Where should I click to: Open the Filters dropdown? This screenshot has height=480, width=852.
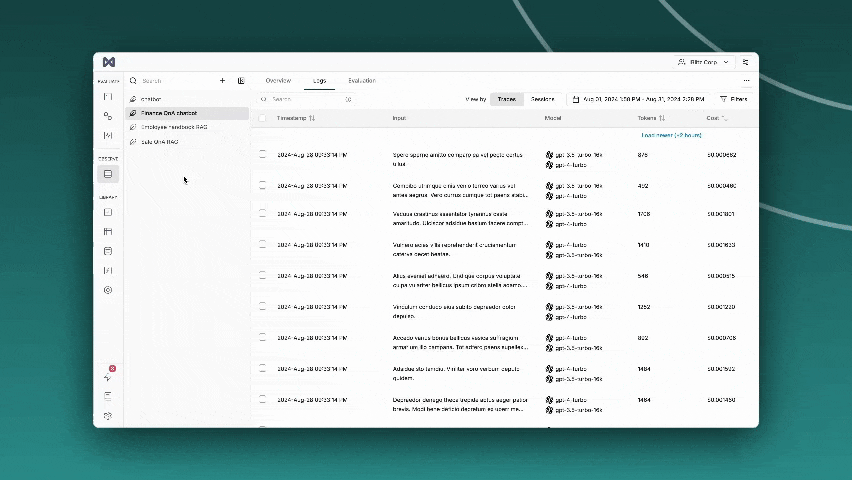tap(734, 99)
